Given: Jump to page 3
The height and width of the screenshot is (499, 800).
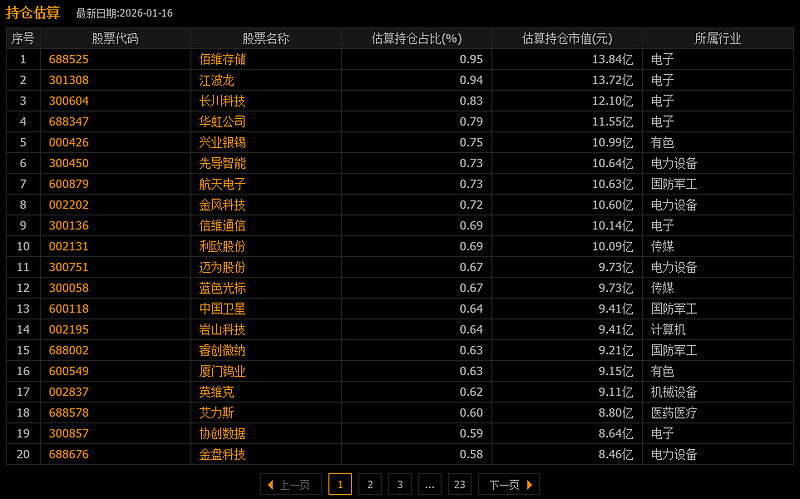Looking at the screenshot, I should point(400,484).
